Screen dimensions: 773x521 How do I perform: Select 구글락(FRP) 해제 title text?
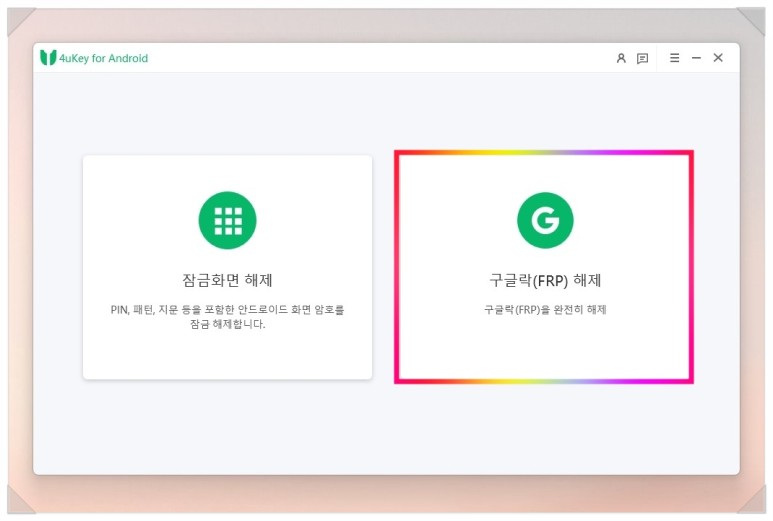click(x=545, y=280)
